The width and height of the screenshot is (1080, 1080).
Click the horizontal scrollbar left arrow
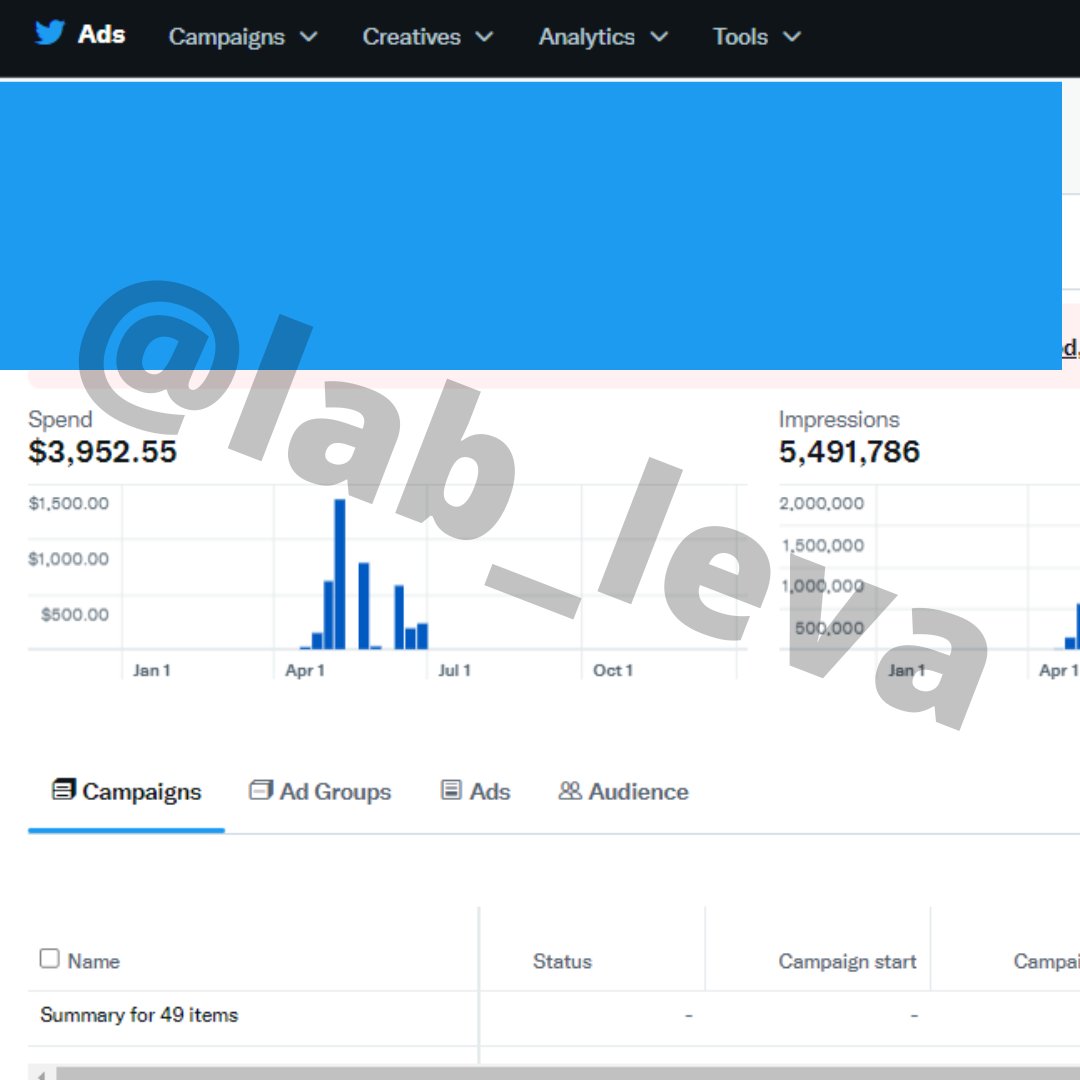point(41,1074)
